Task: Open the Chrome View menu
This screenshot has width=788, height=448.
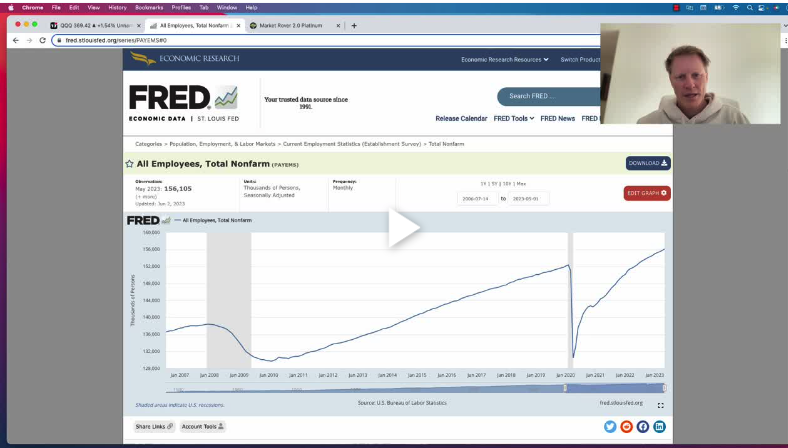Action: pos(93,8)
